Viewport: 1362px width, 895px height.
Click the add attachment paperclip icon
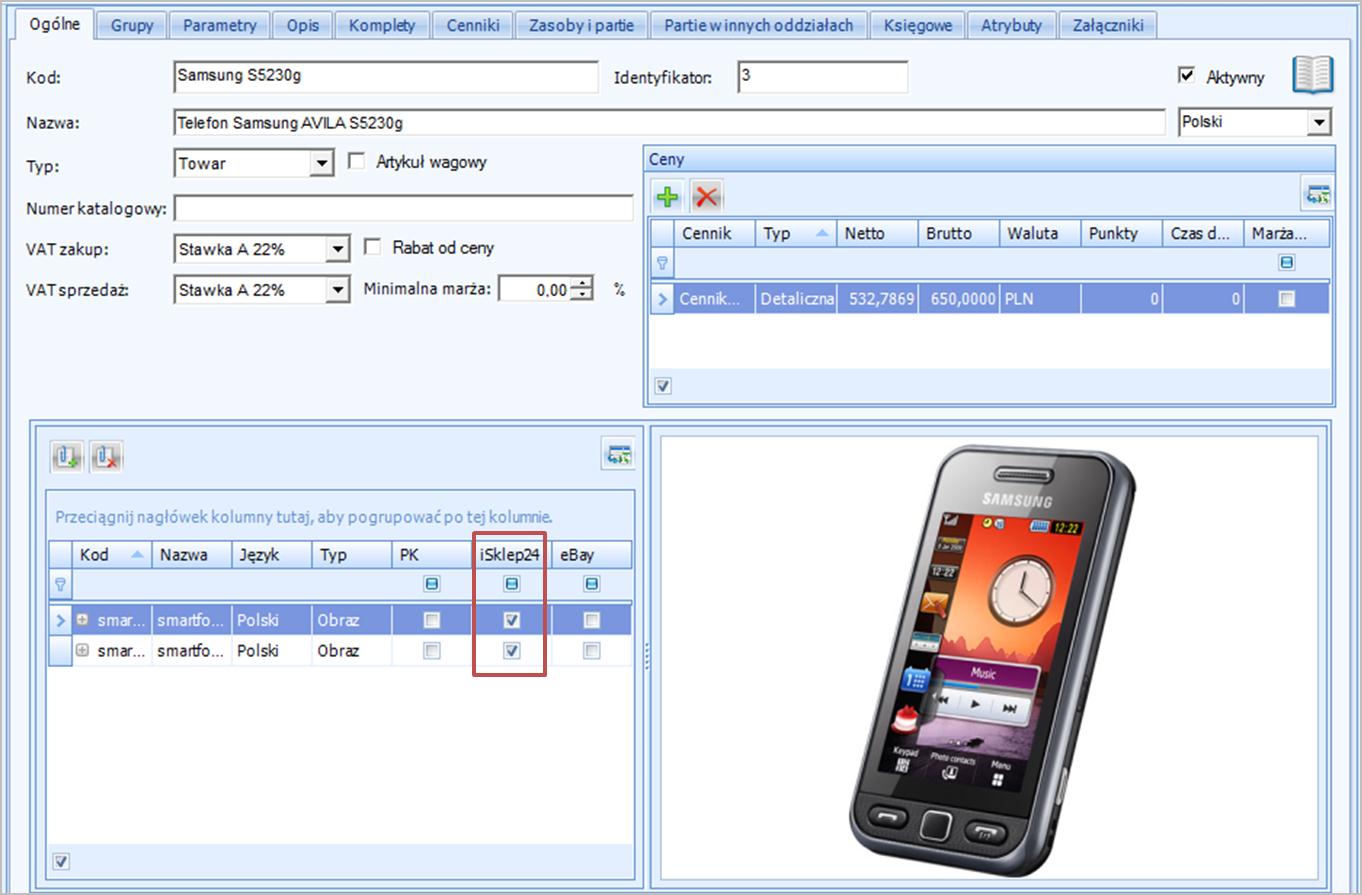(x=67, y=457)
